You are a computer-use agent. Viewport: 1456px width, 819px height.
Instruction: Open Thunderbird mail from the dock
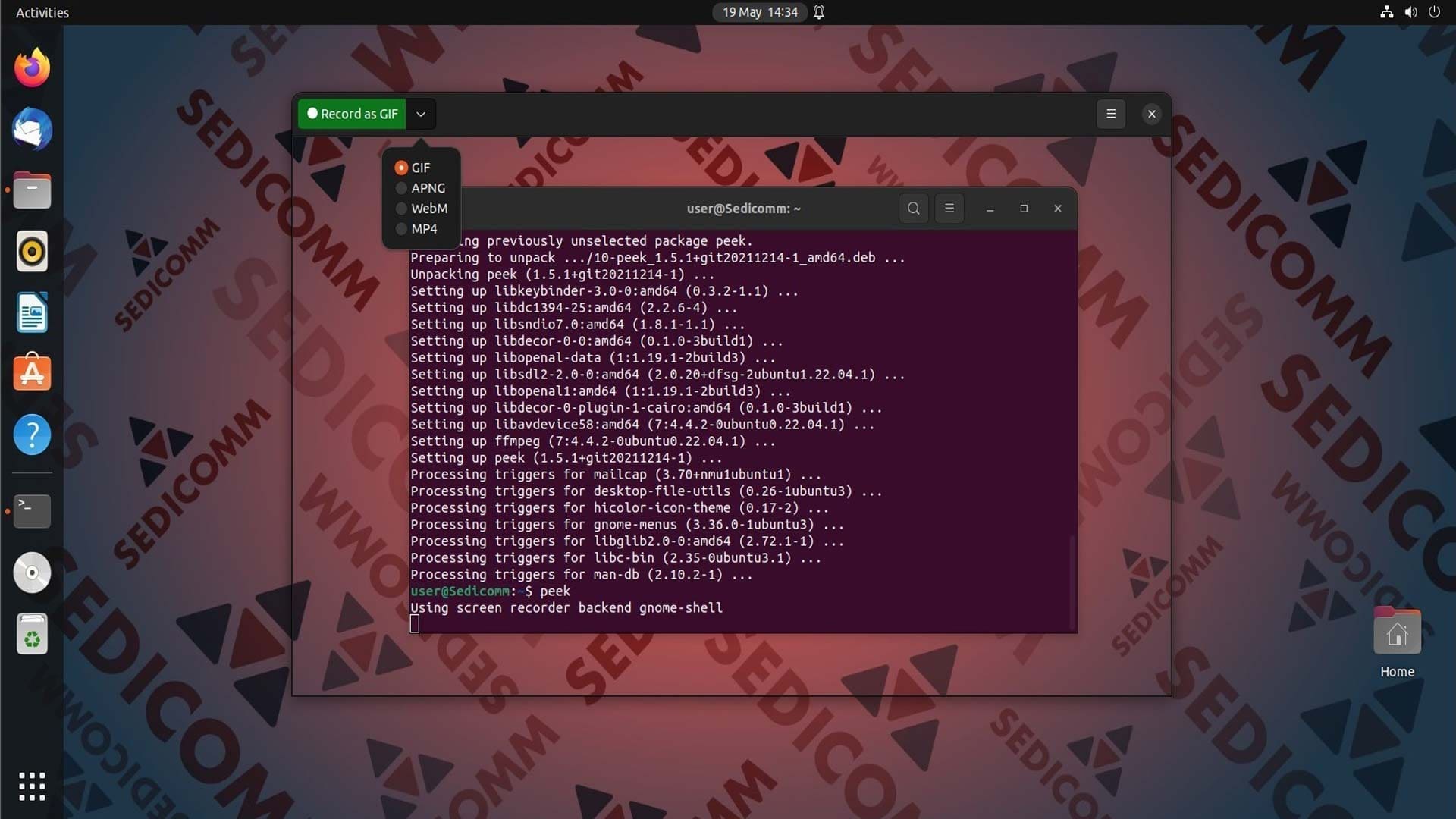coord(32,129)
